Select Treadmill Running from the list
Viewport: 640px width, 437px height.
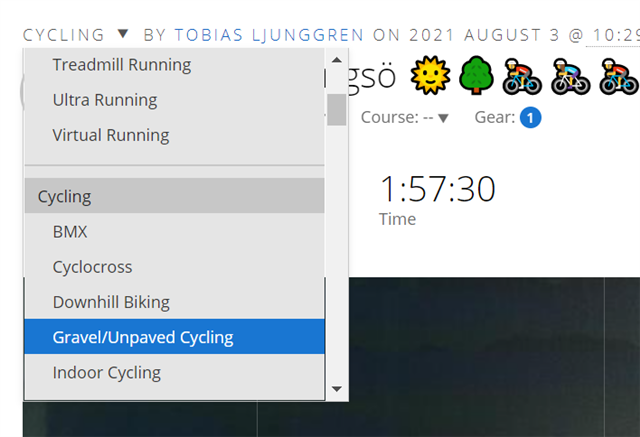[175, 65]
